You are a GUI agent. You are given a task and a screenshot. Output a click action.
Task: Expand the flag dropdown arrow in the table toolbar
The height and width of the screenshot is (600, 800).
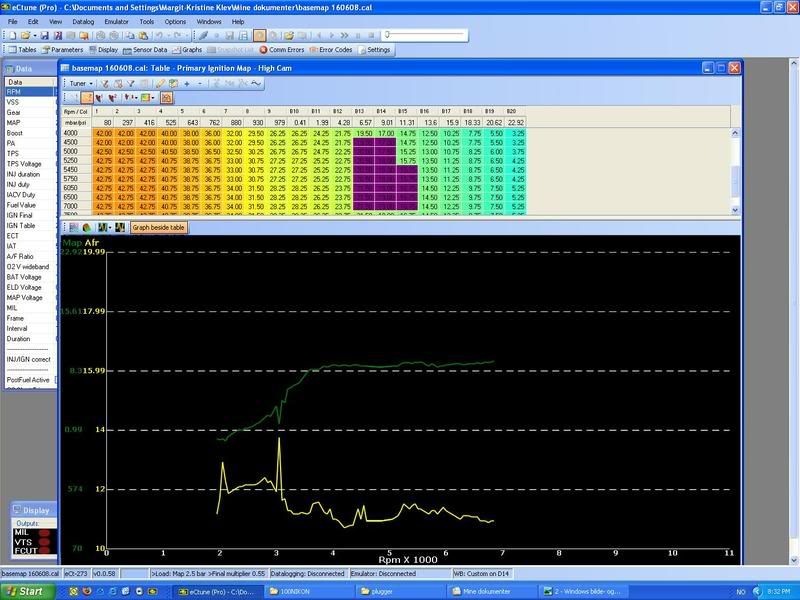pyautogui.click(x=135, y=97)
